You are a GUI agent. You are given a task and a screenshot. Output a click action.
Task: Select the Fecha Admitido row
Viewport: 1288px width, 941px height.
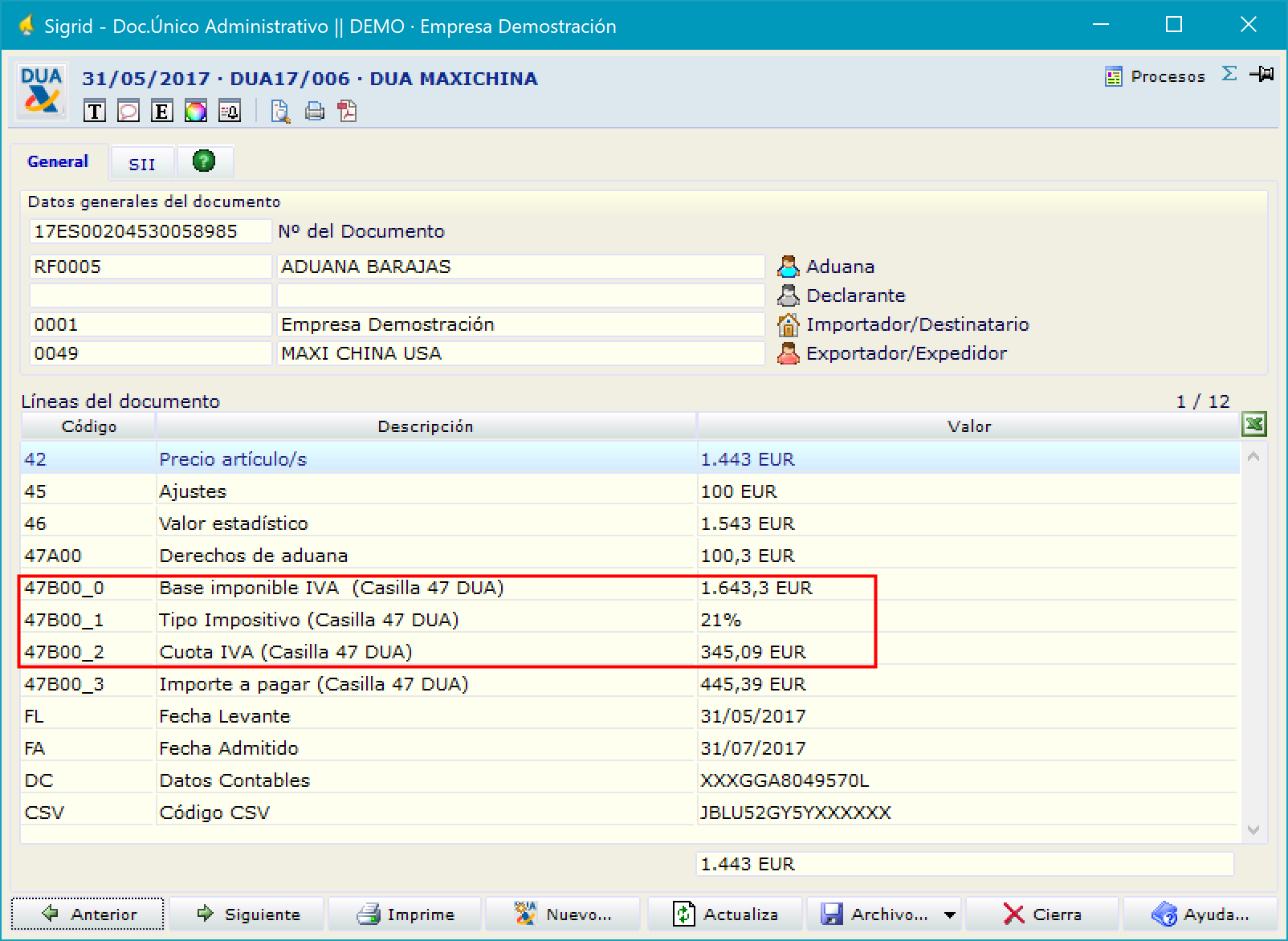(630, 748)
